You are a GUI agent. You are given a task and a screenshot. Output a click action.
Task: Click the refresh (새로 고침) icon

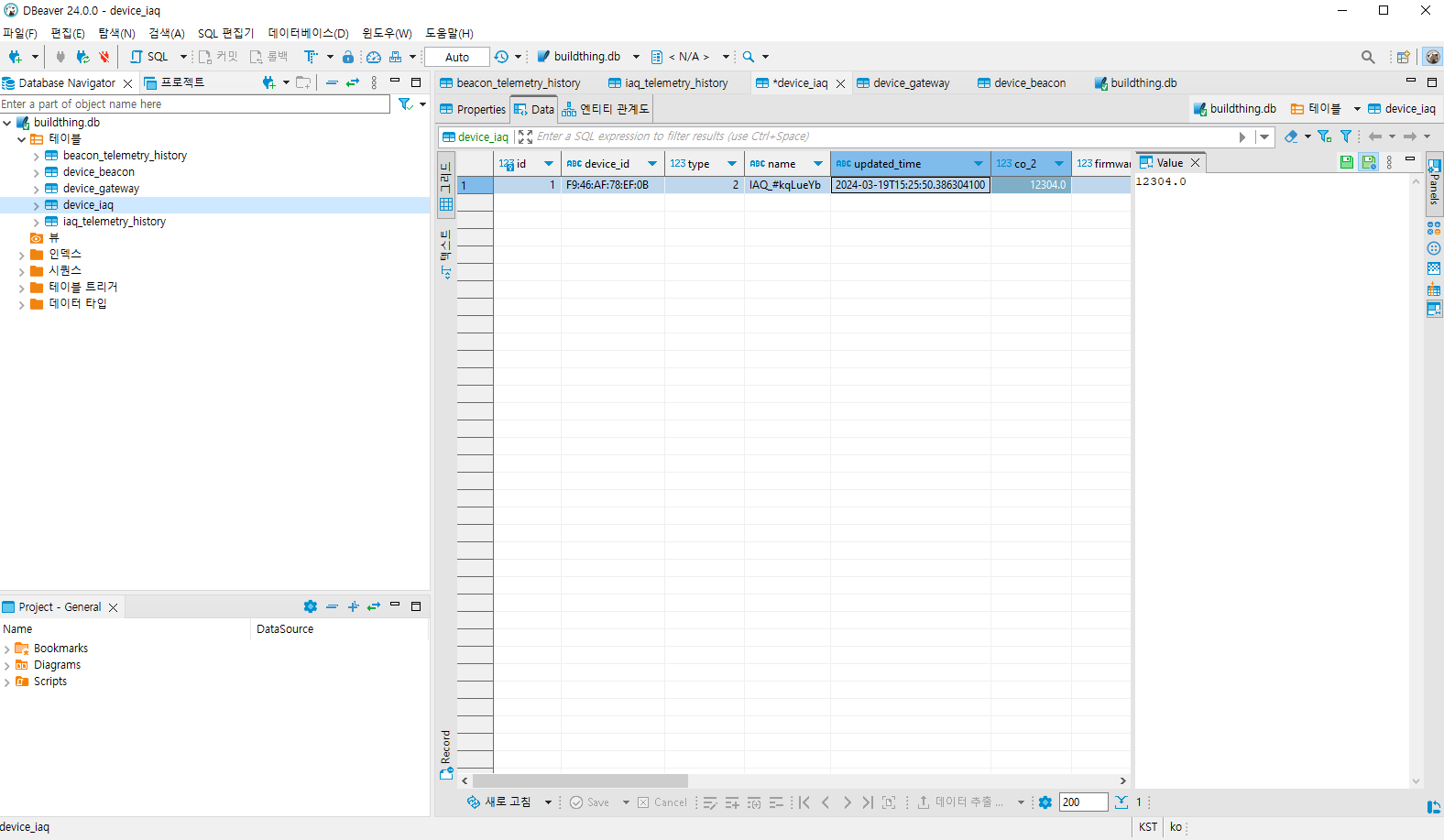pyautogui.click(x=474, y=802)
